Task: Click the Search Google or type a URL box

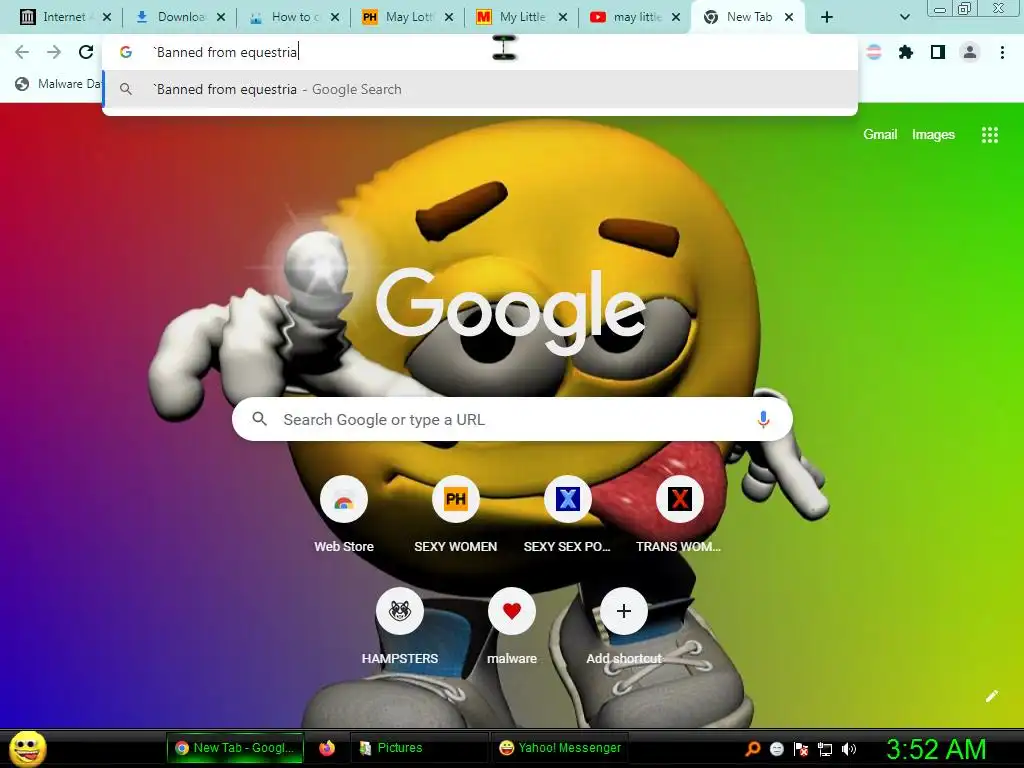Action: (512, 419)
